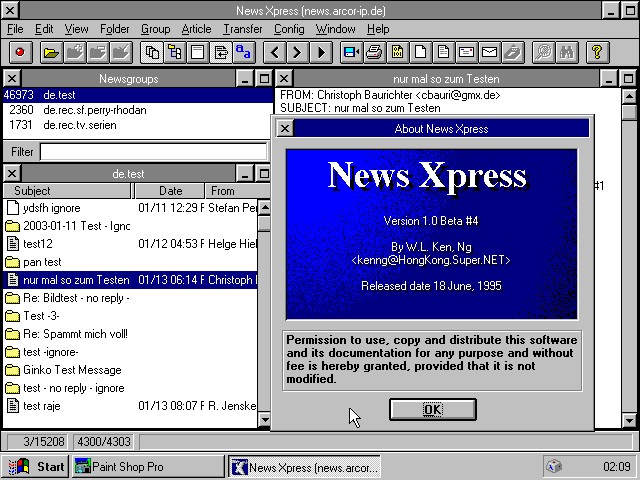Open the Article menu

[x=196, y=29]
